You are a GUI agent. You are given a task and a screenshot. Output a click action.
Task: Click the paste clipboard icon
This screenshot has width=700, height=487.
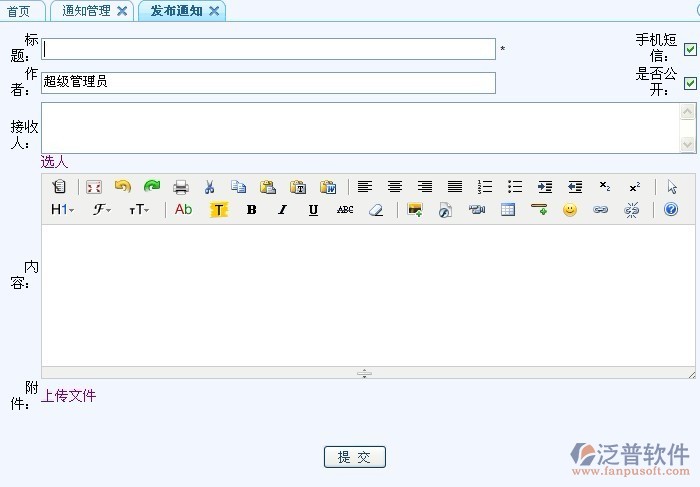click(268, 187)
